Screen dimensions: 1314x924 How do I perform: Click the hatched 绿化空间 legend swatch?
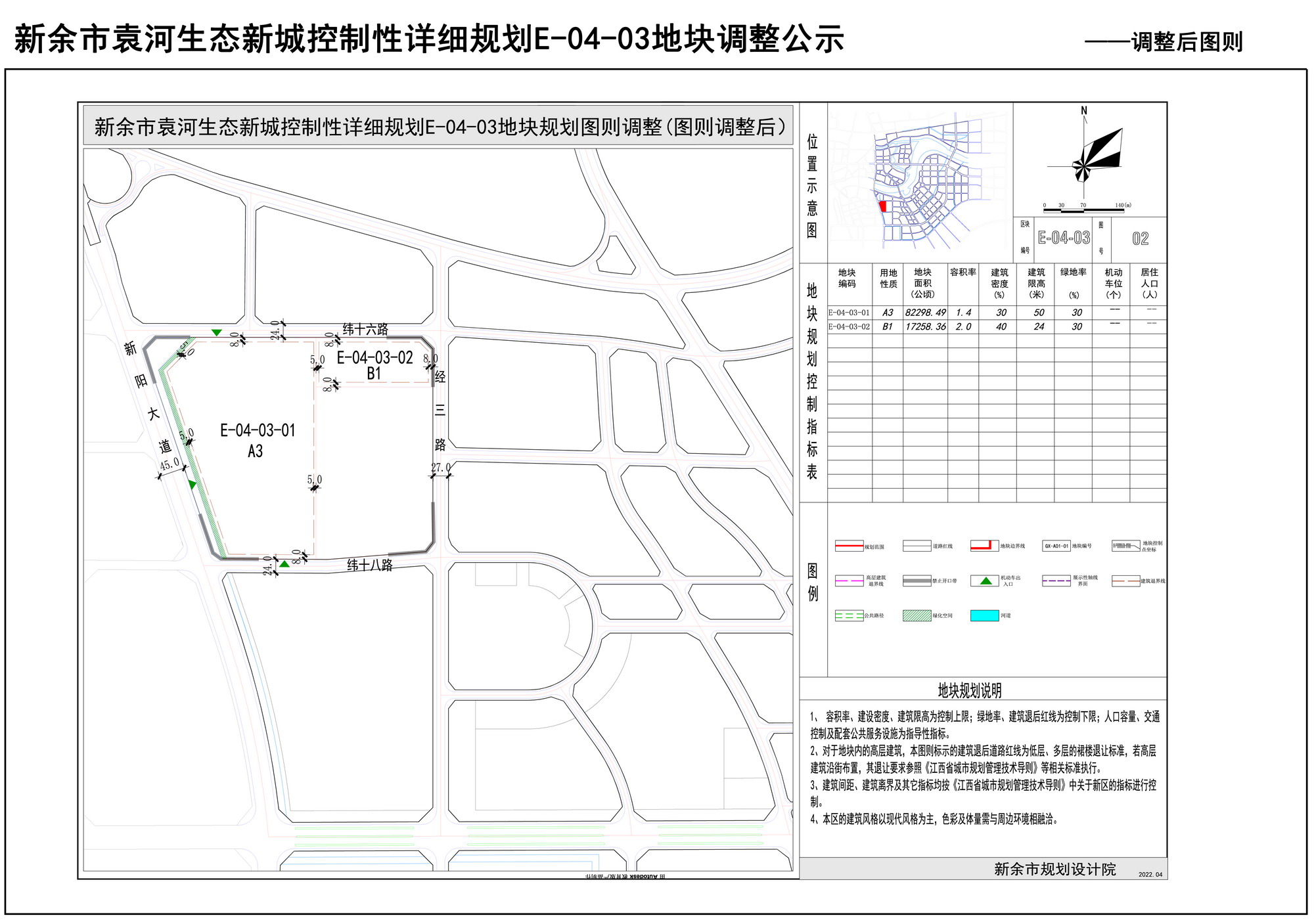917,615
